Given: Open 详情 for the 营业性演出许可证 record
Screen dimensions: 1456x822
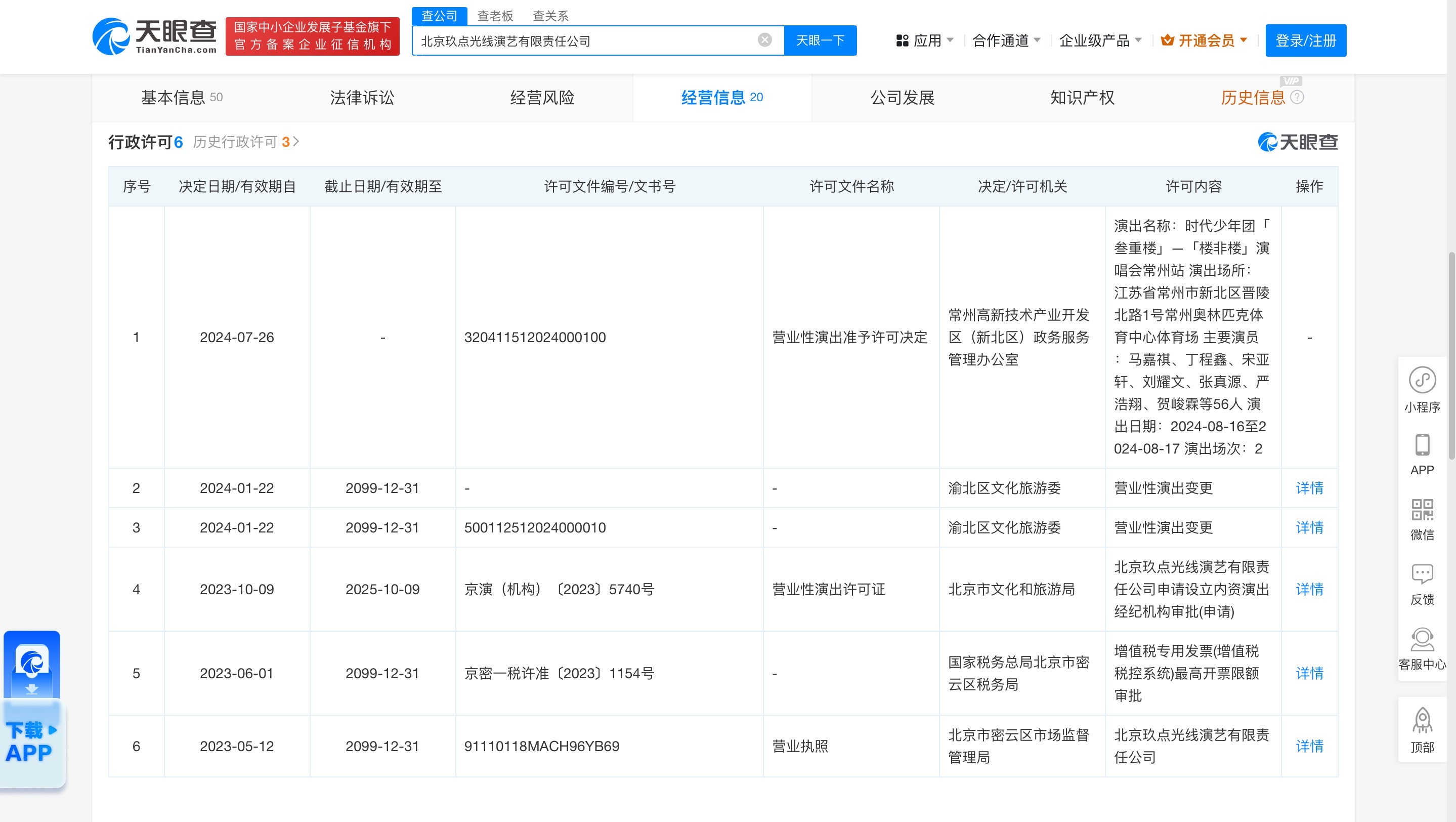Looking at the screenshot, I should point(1310,590).
